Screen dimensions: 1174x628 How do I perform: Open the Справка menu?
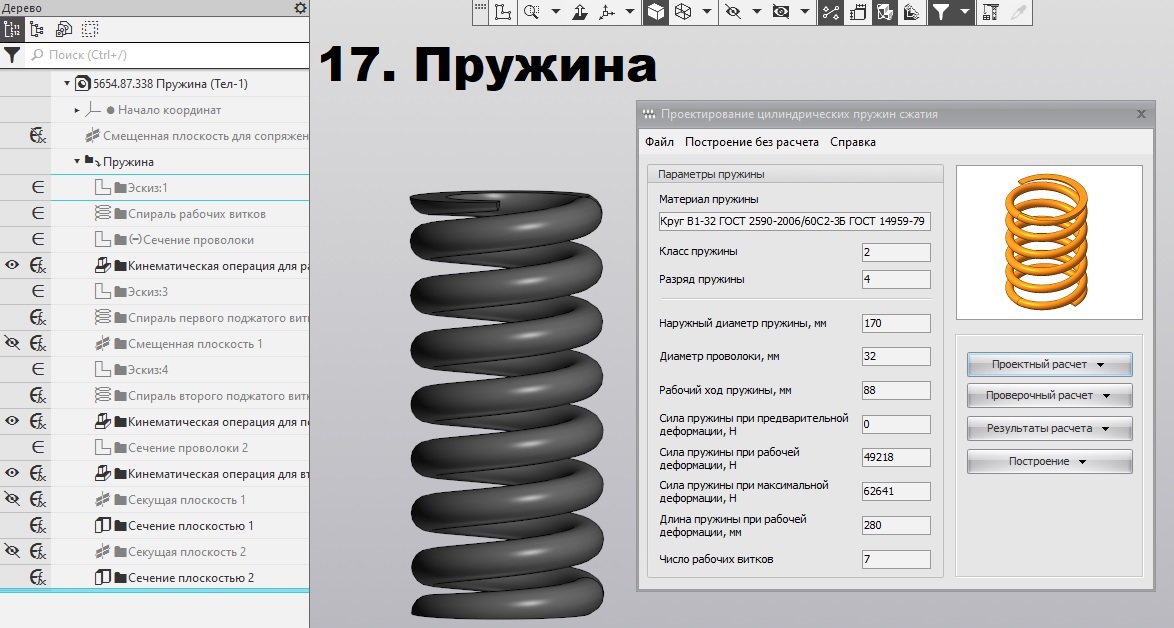click(x=852, y=142)
